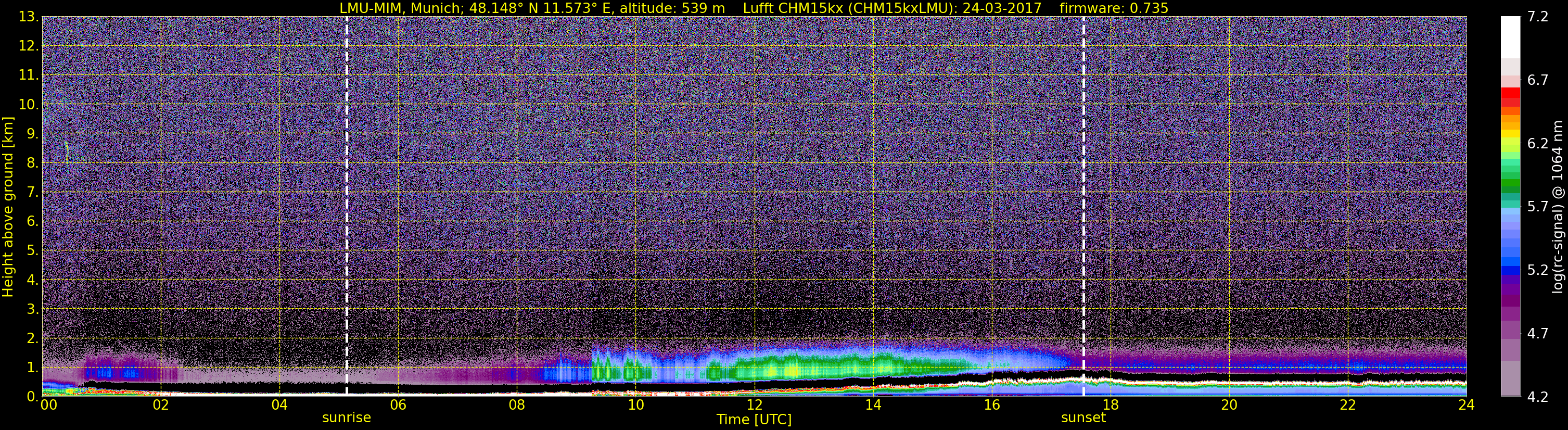Click the yellow segment of the colorbar
Screen dimensions: 1568x430
tap(1510, 133)
